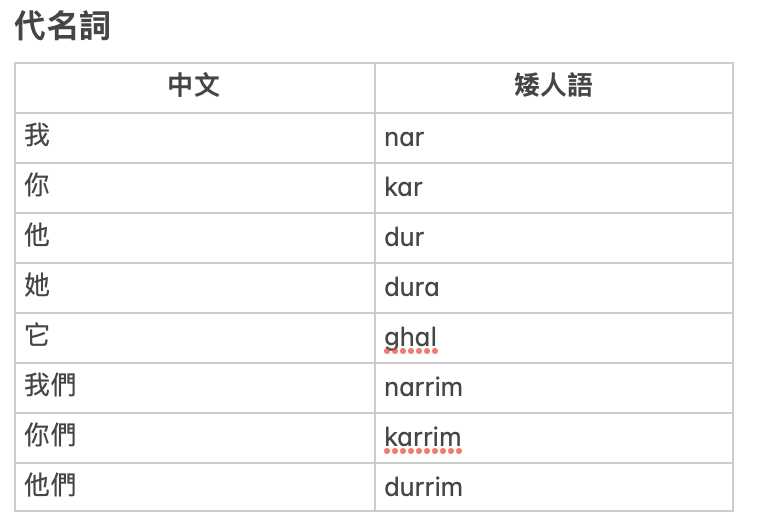
Task: Click the underlined word karrim
Action: [x=423, y=438]
